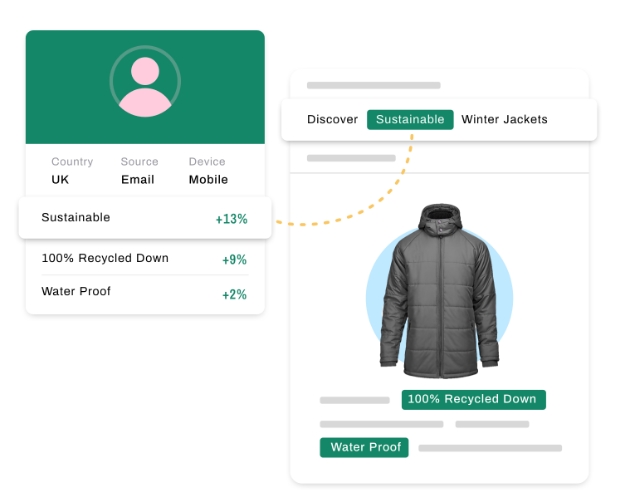This screenshot has height=490, width=644.
Task: Select the Sustainable row showing +13%
Action: pyautogui.click(x=145, y=218)
